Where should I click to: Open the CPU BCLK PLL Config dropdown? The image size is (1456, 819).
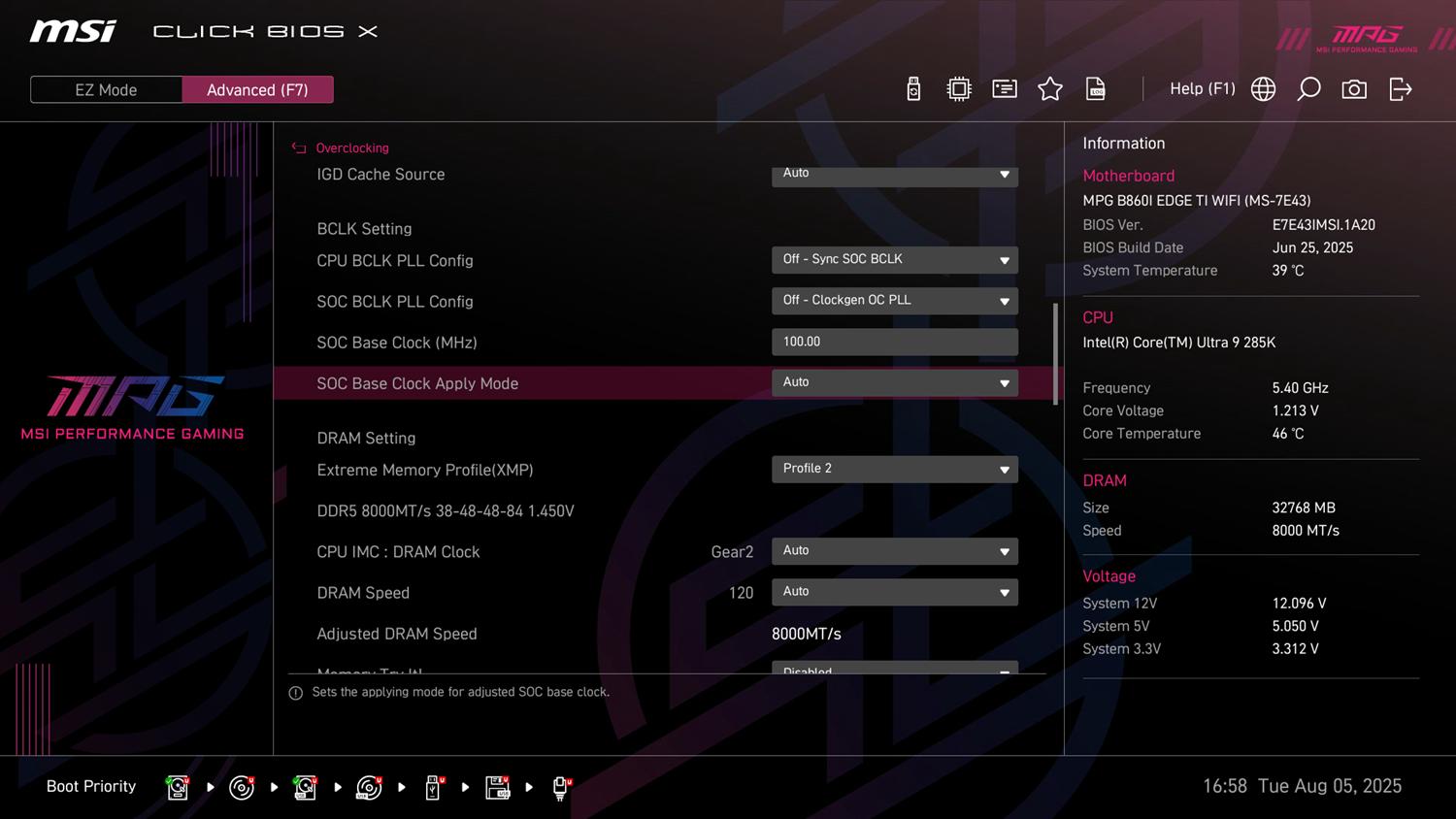point(894,260)
